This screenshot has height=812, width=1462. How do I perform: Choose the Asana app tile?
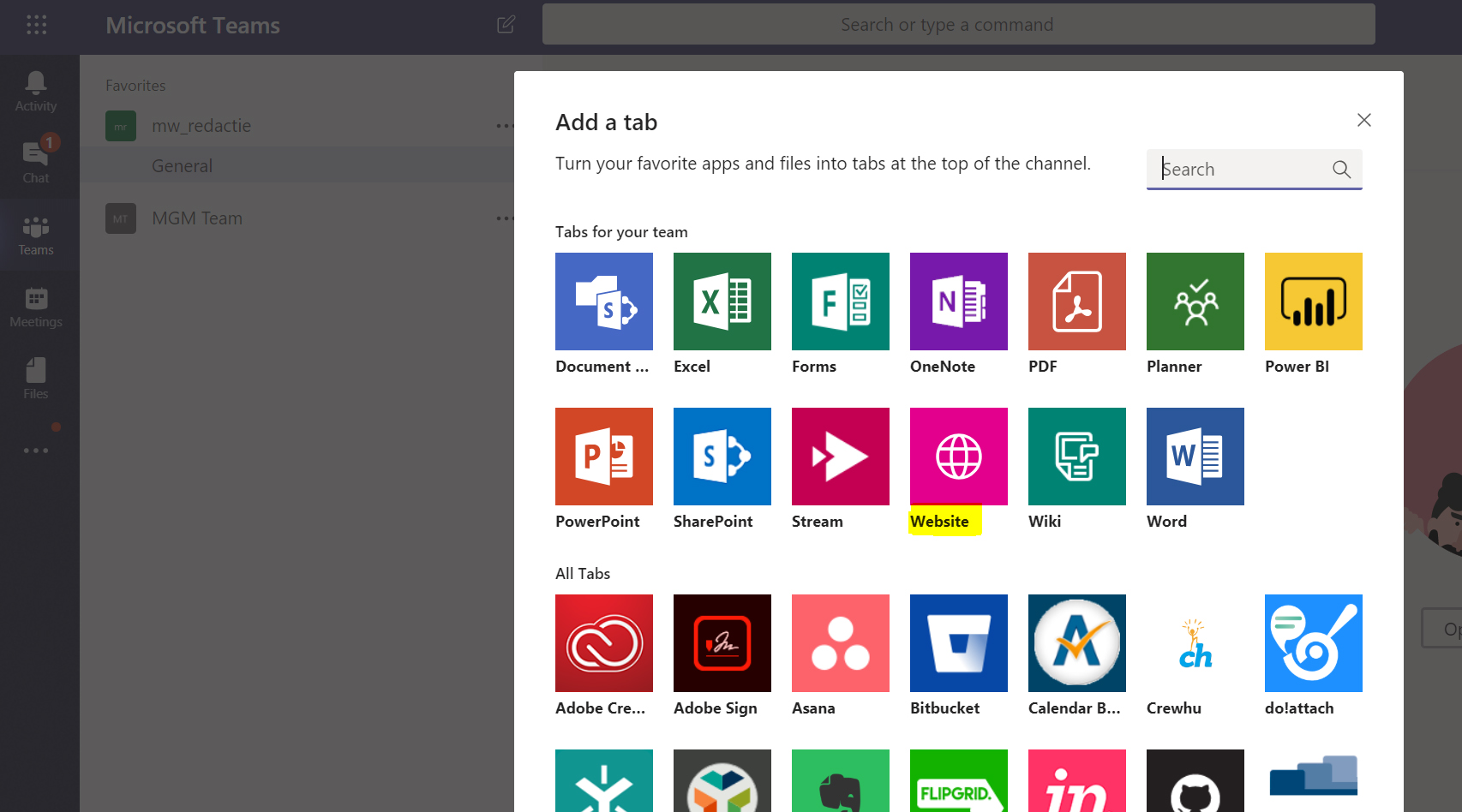click(841, 643)
